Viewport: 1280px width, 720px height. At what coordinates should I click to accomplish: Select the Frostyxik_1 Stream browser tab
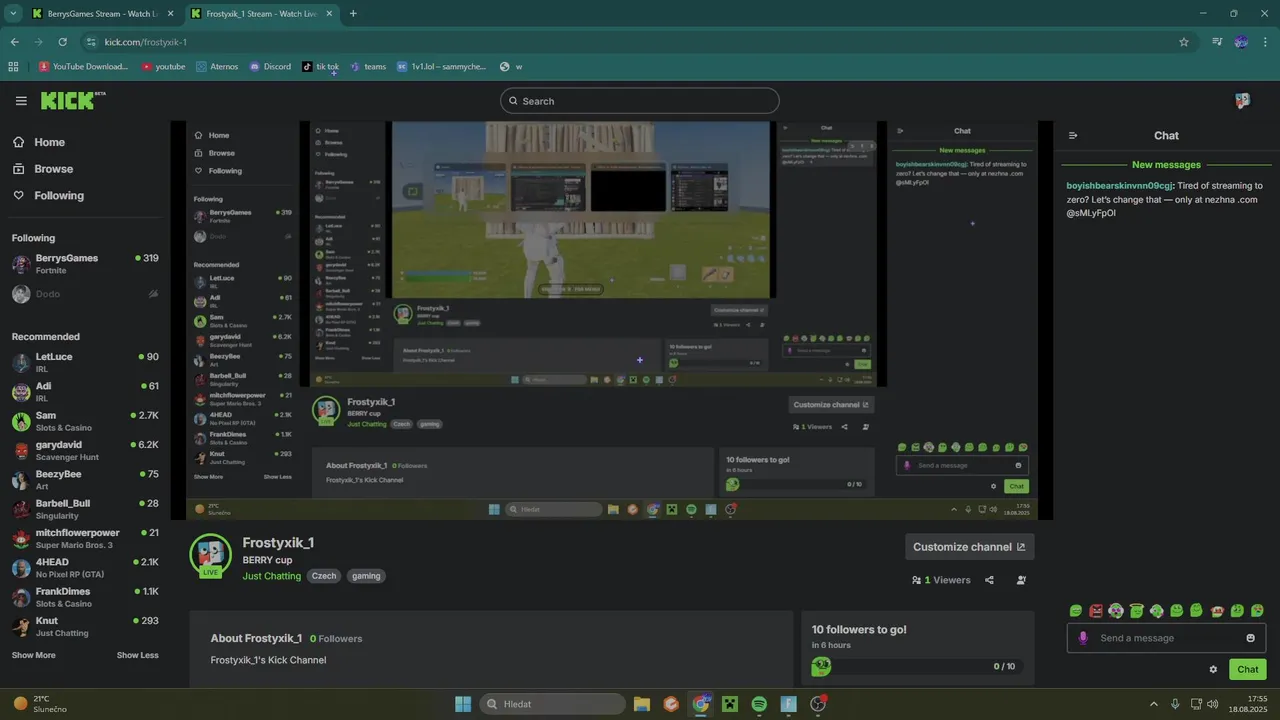click(x=262, y=14)
